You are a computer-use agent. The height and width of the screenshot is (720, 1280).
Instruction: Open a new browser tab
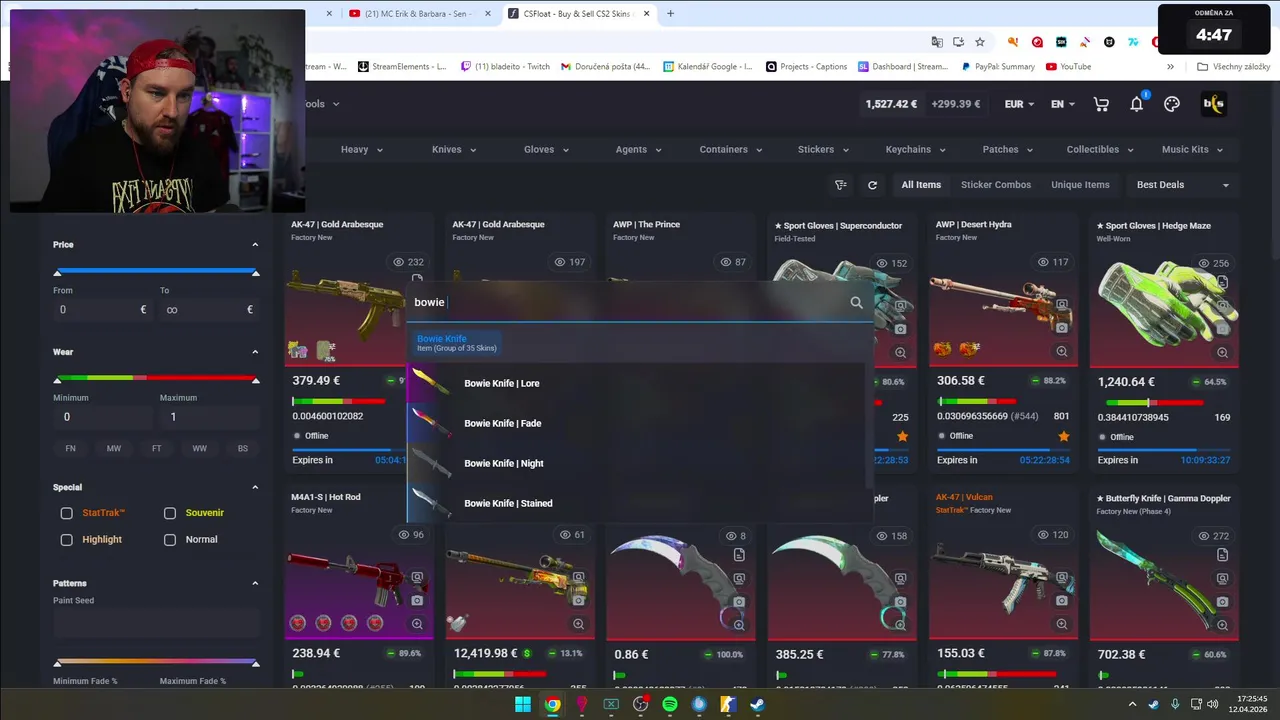(670, 14)
